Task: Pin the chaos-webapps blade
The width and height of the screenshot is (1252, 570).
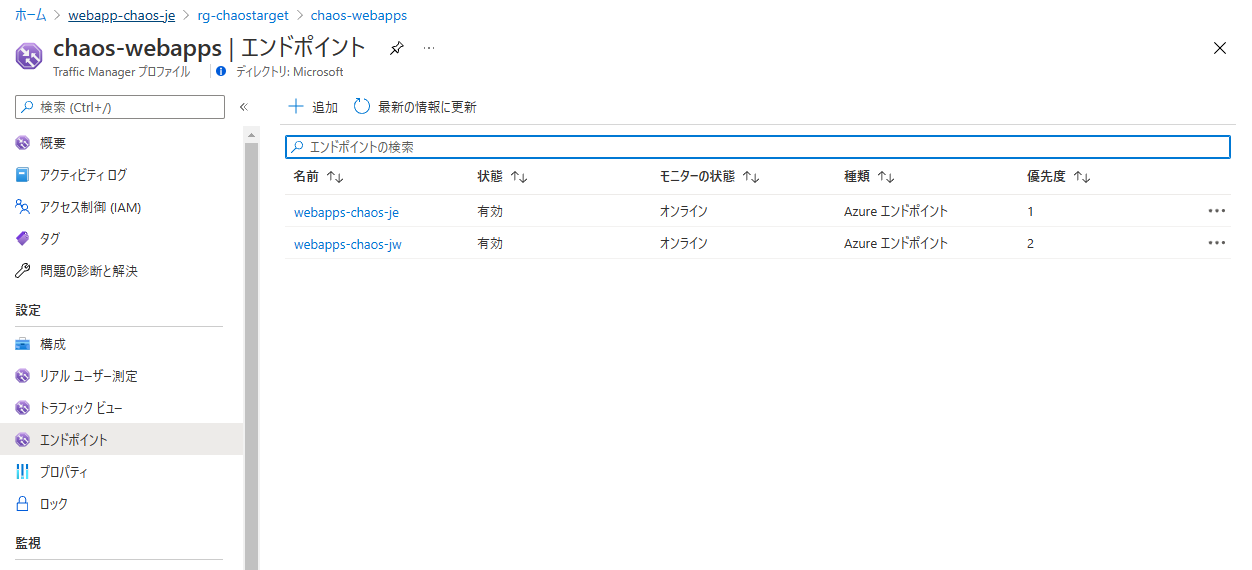Action: 397,48
